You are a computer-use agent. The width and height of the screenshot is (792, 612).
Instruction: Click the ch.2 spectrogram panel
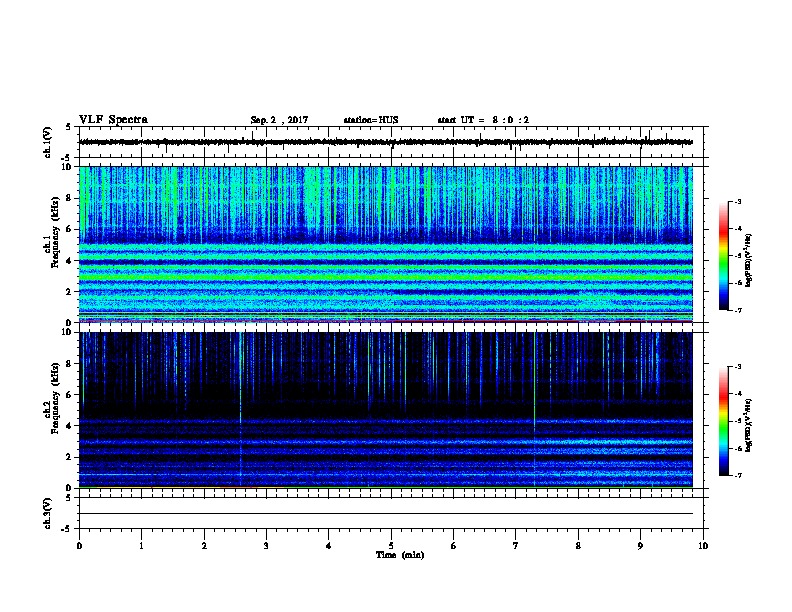(x=386, y=410)
